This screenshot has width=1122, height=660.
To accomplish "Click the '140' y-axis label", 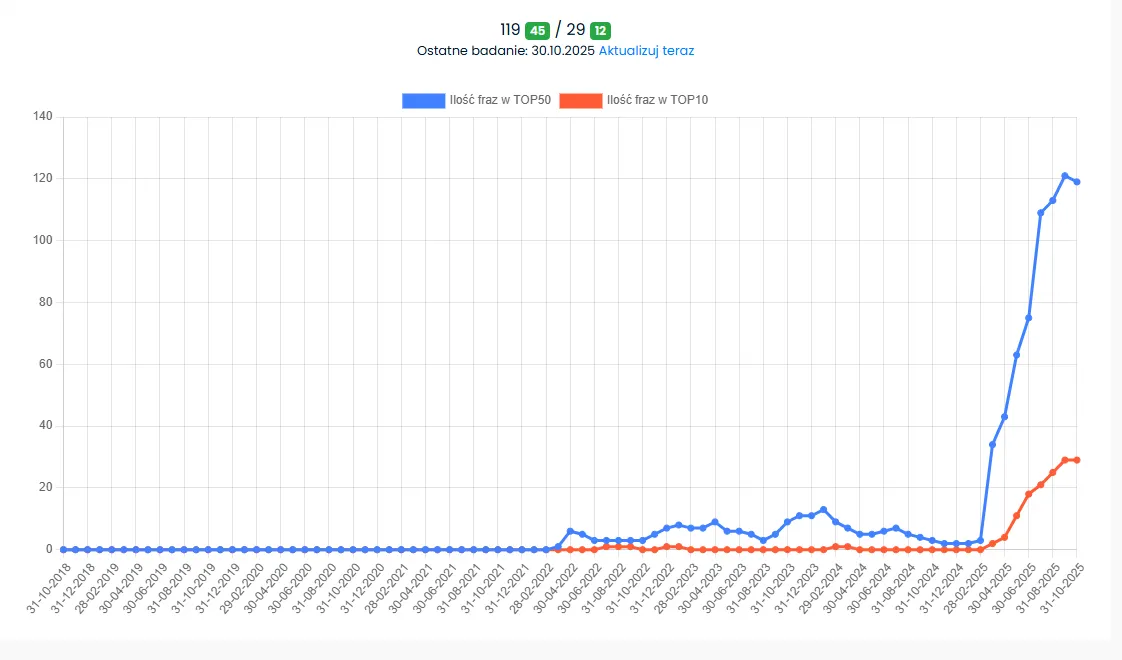I will pos(42,117).
